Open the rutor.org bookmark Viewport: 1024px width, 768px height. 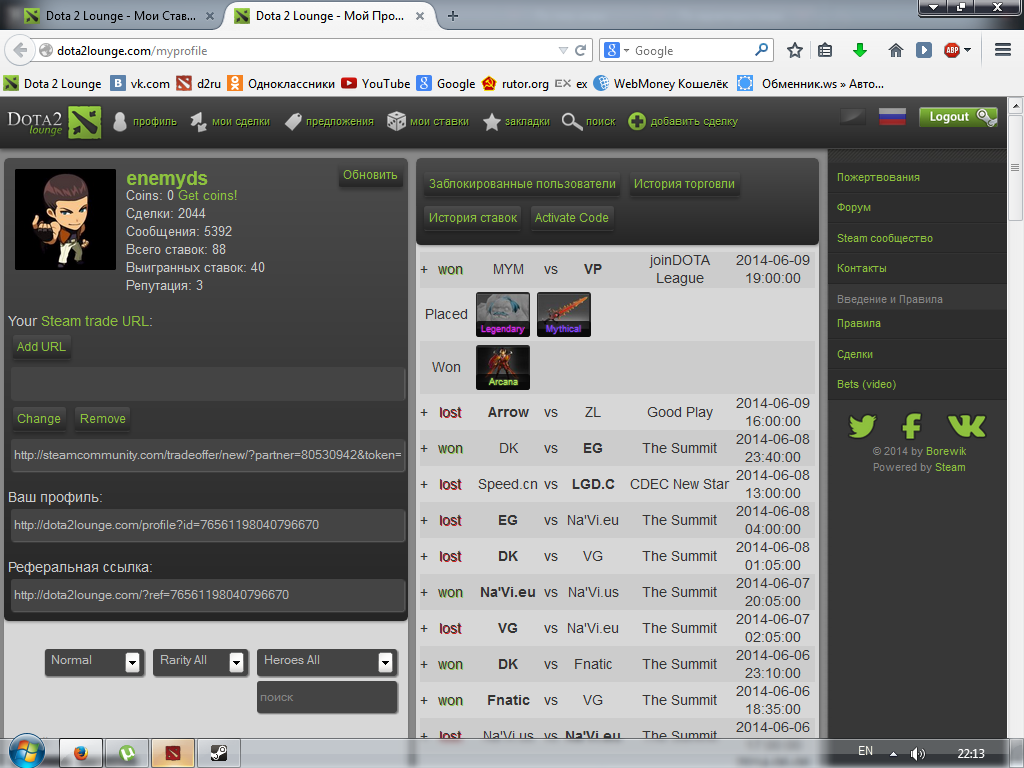click(x=516, y=84)
